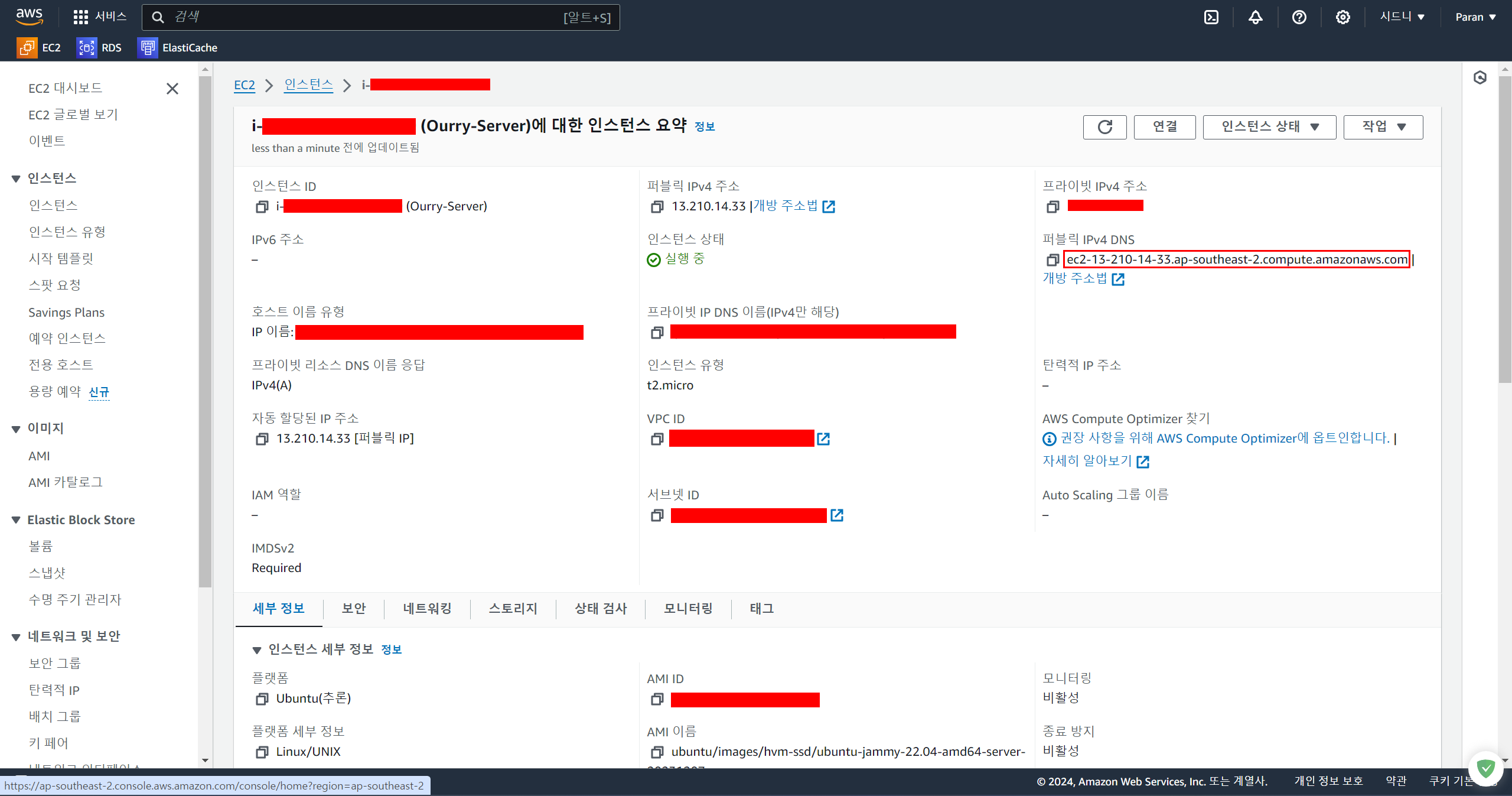Open the AWS Compute Optimizer opt-in link
Screen dimensions: 1512x796
1225,438
